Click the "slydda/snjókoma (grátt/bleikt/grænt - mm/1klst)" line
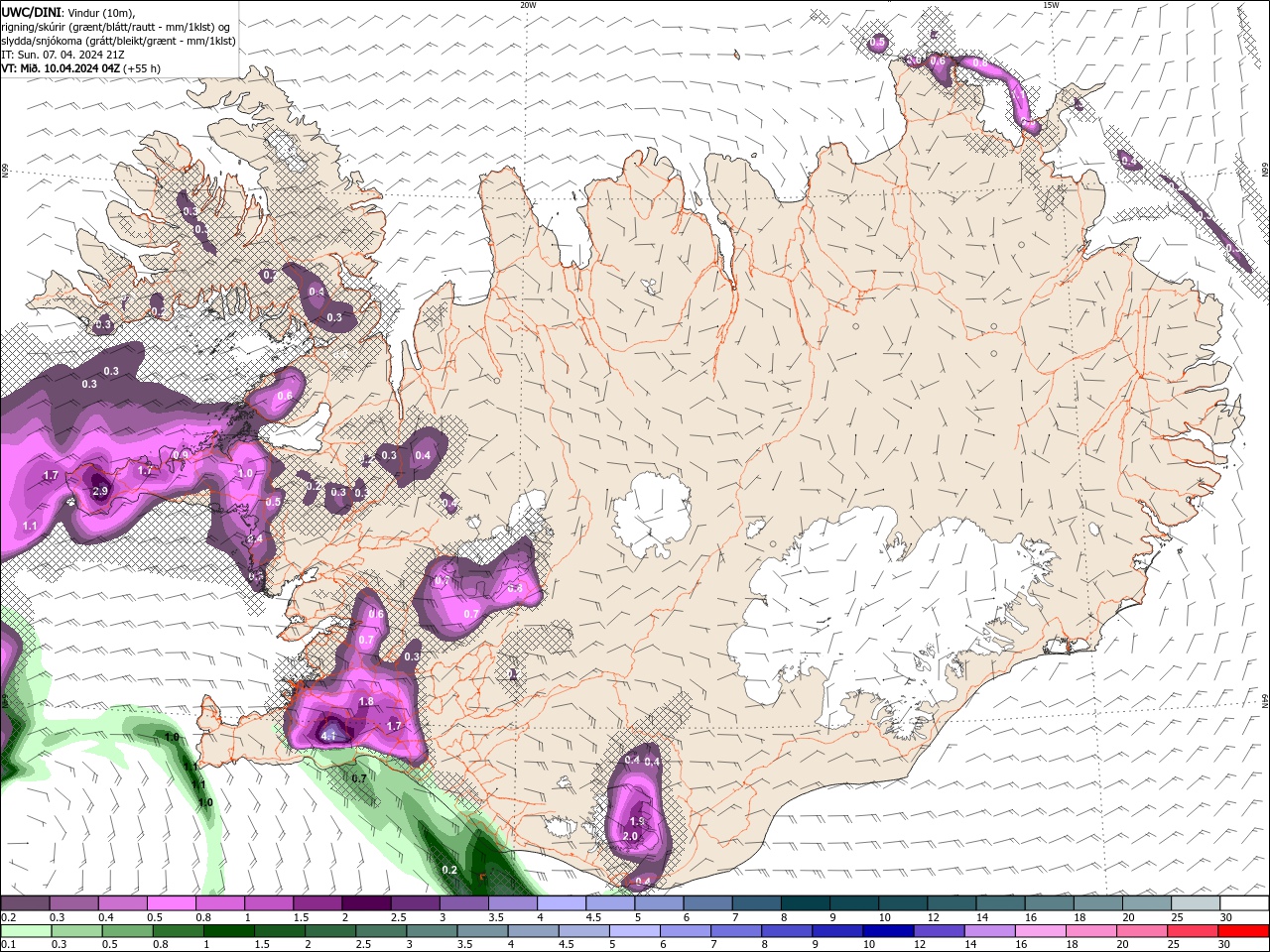Screen dimensions: 1270x952 pyautogui.click(x=118, y=41)
